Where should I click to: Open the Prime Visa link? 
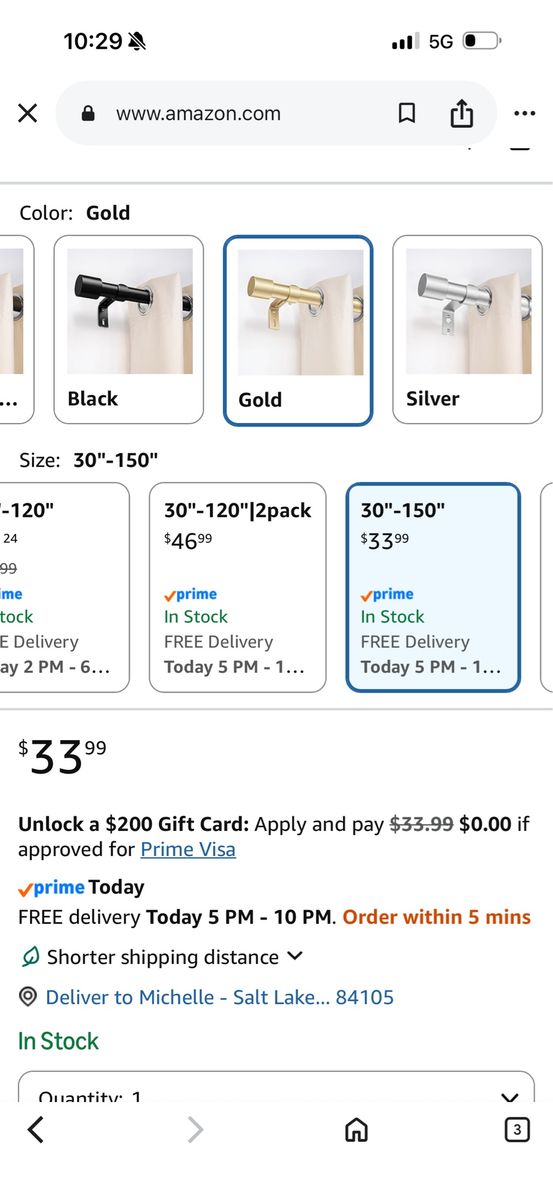[x=188, y=850]
